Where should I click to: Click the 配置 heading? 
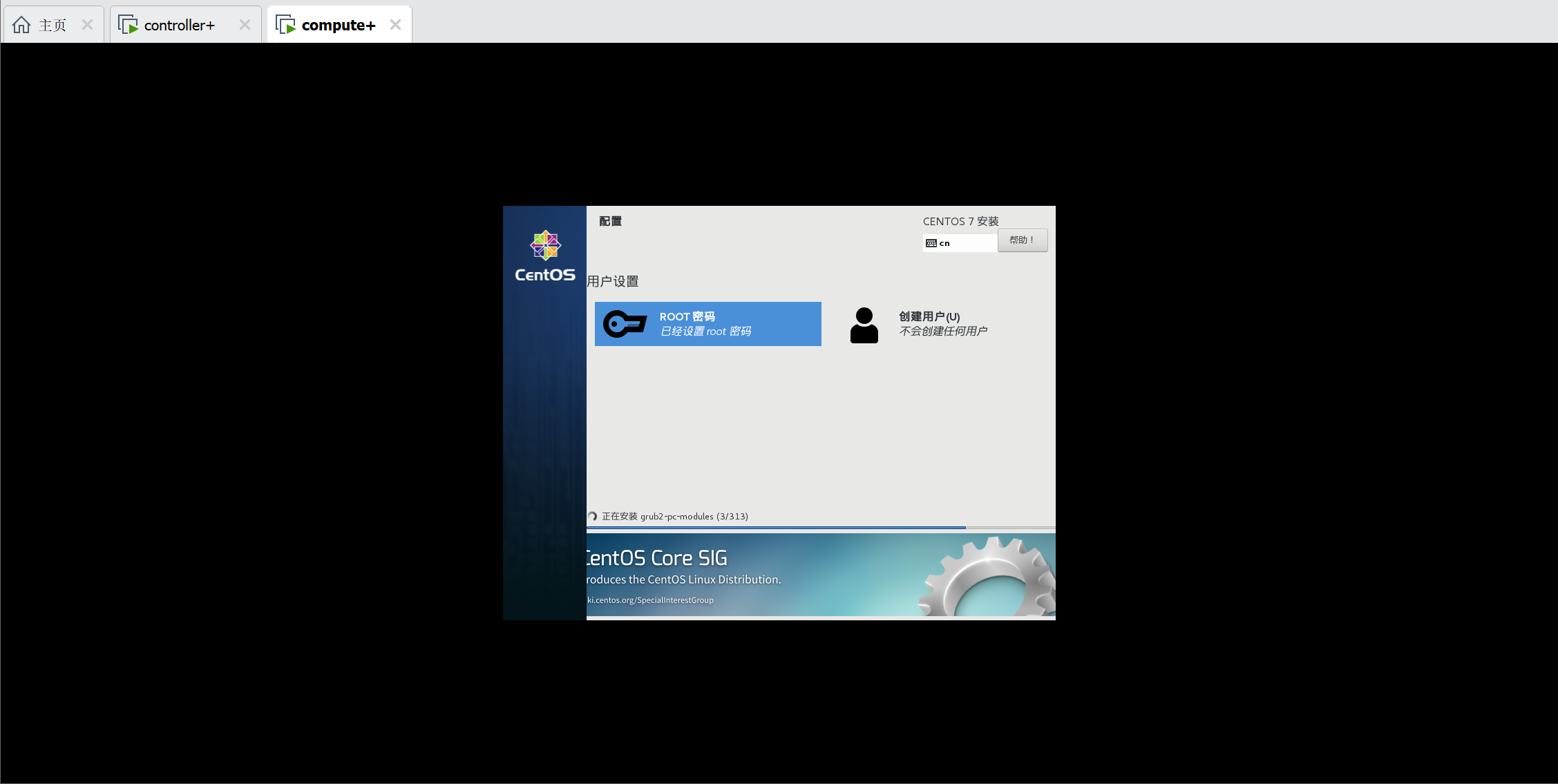click(611, 221)
